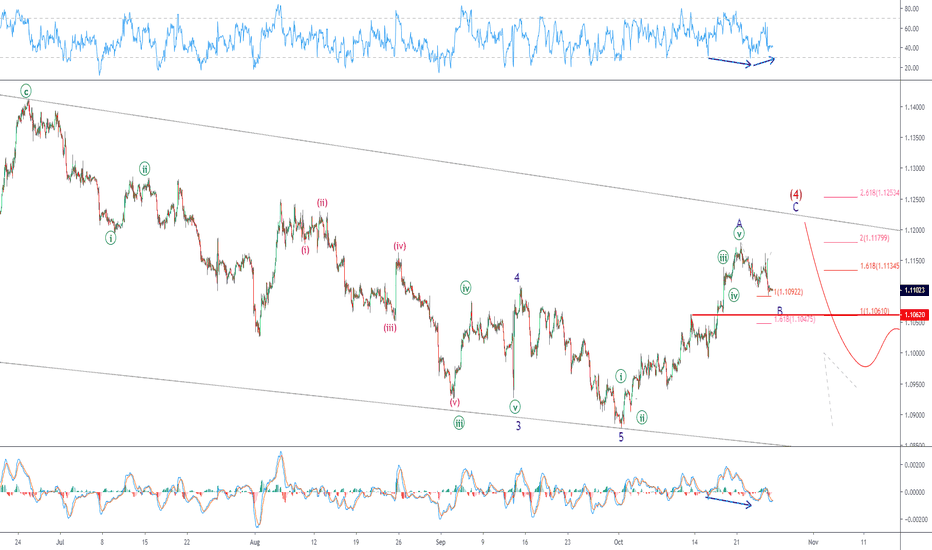Select the upper gray channel trend line

click(x=449, y=161)
